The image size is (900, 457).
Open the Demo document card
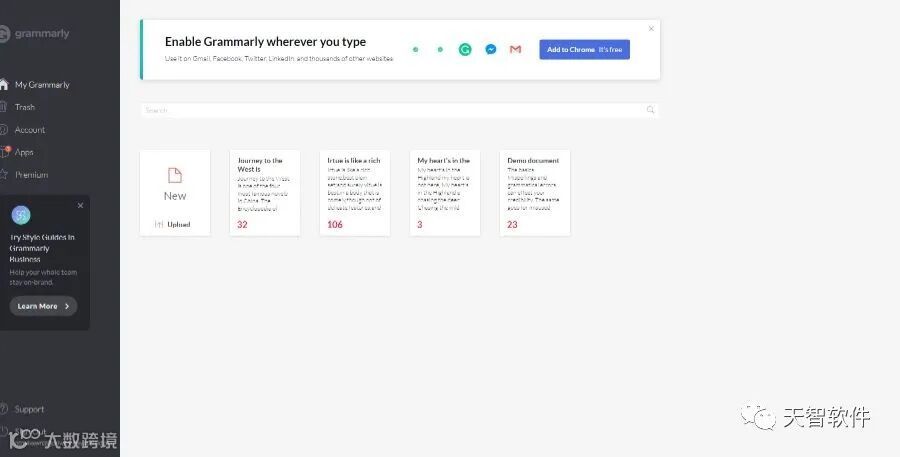(x=535, y=193)
